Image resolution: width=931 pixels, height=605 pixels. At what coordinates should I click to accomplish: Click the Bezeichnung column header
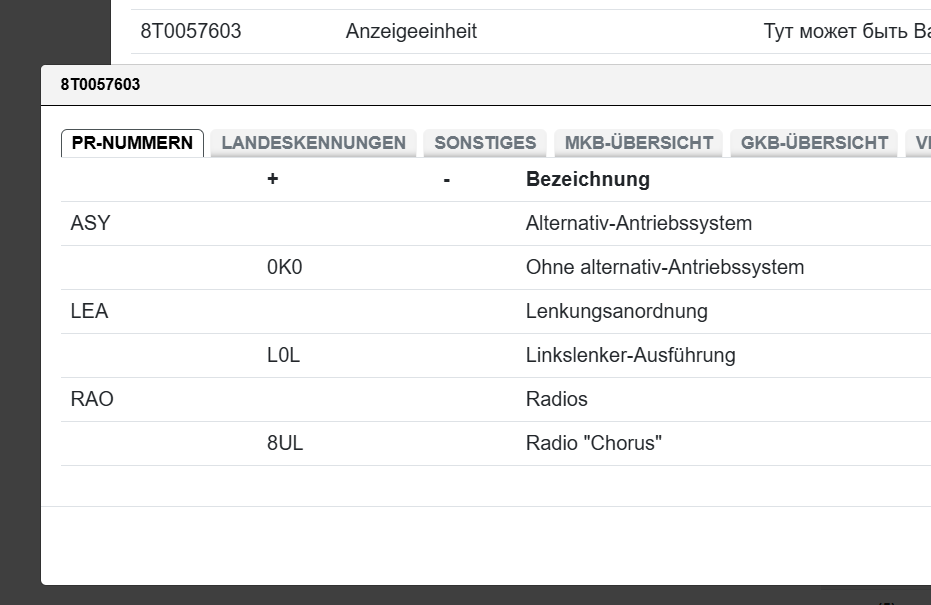tap(587, 180)
